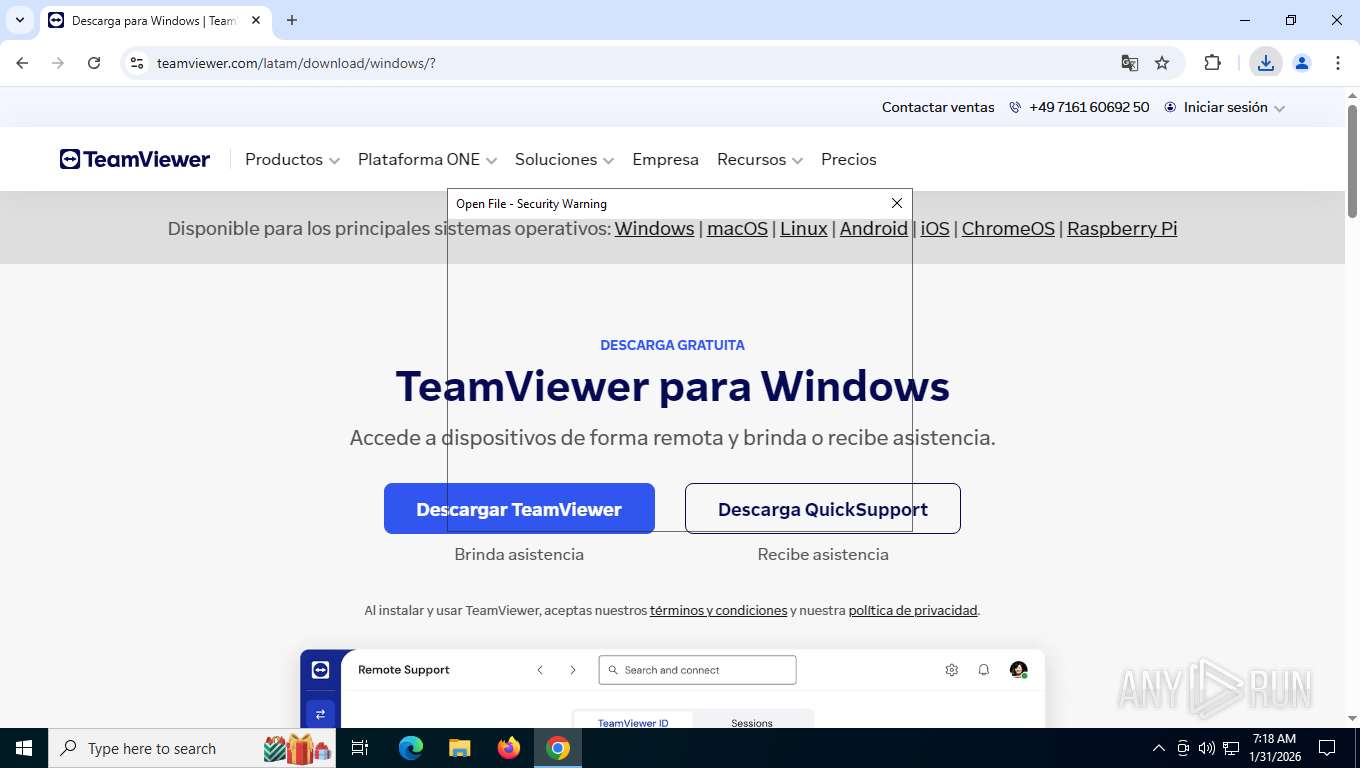This screenshot has width=1360, height=768.
Task: Open Task View on the taskbar
Action: click(360, 748)
